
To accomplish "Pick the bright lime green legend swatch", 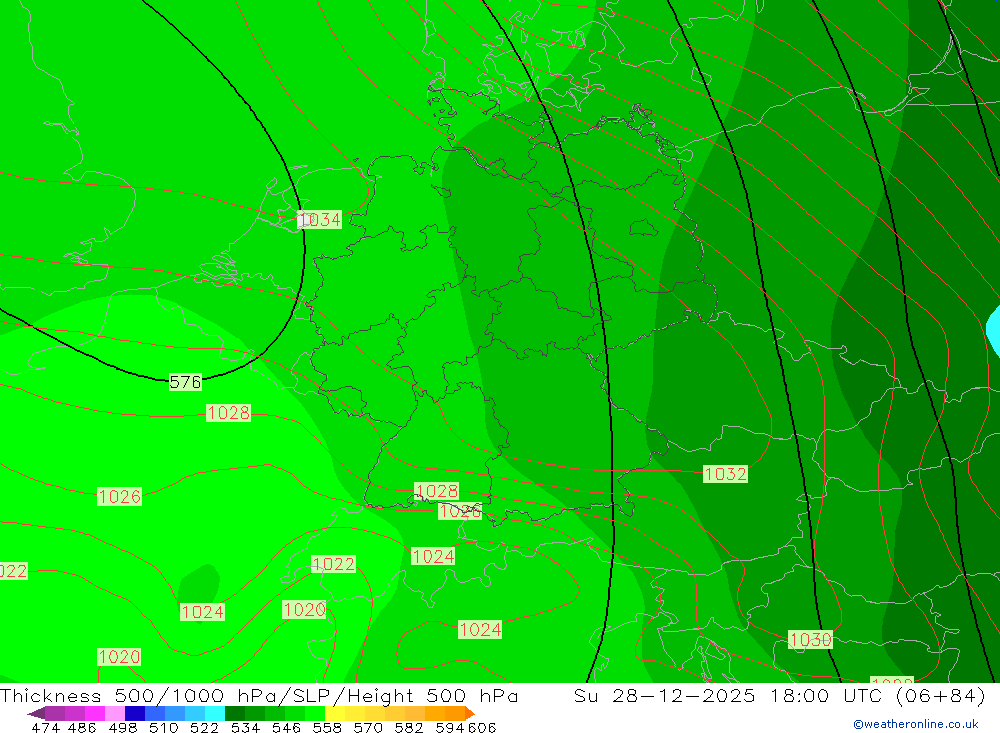I will [x=315, y=713].
